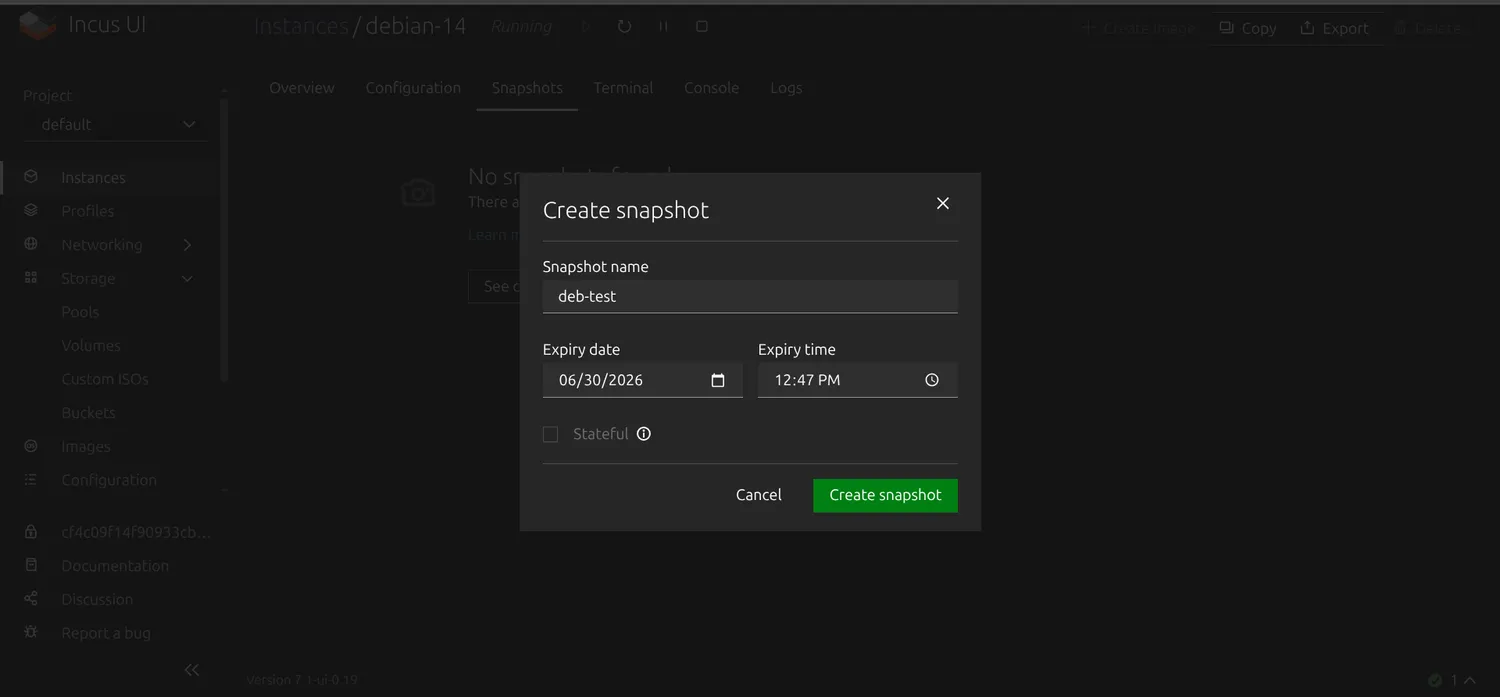Enable the Stateful checkbox

550,434
